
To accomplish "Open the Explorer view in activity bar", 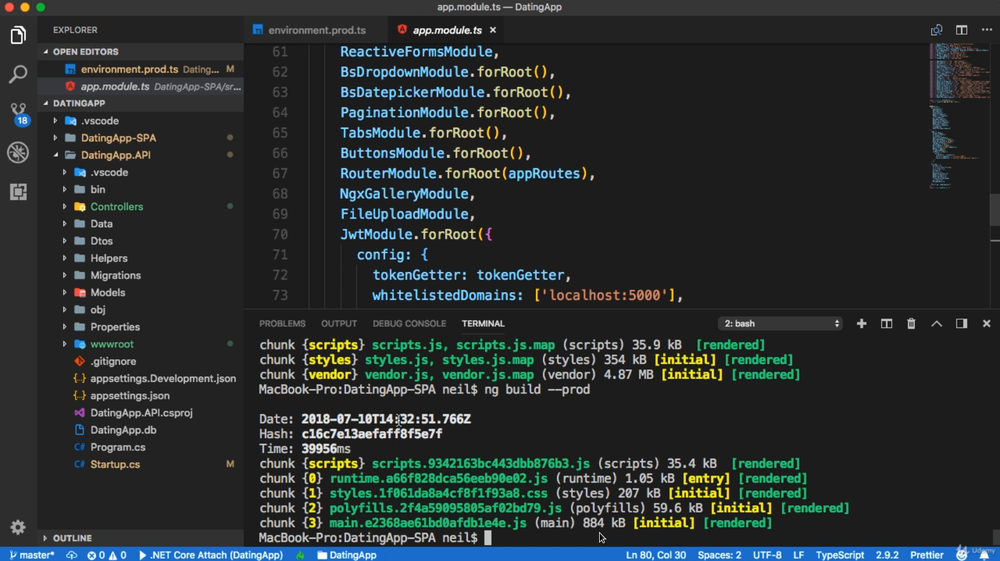I will [18, 35].
